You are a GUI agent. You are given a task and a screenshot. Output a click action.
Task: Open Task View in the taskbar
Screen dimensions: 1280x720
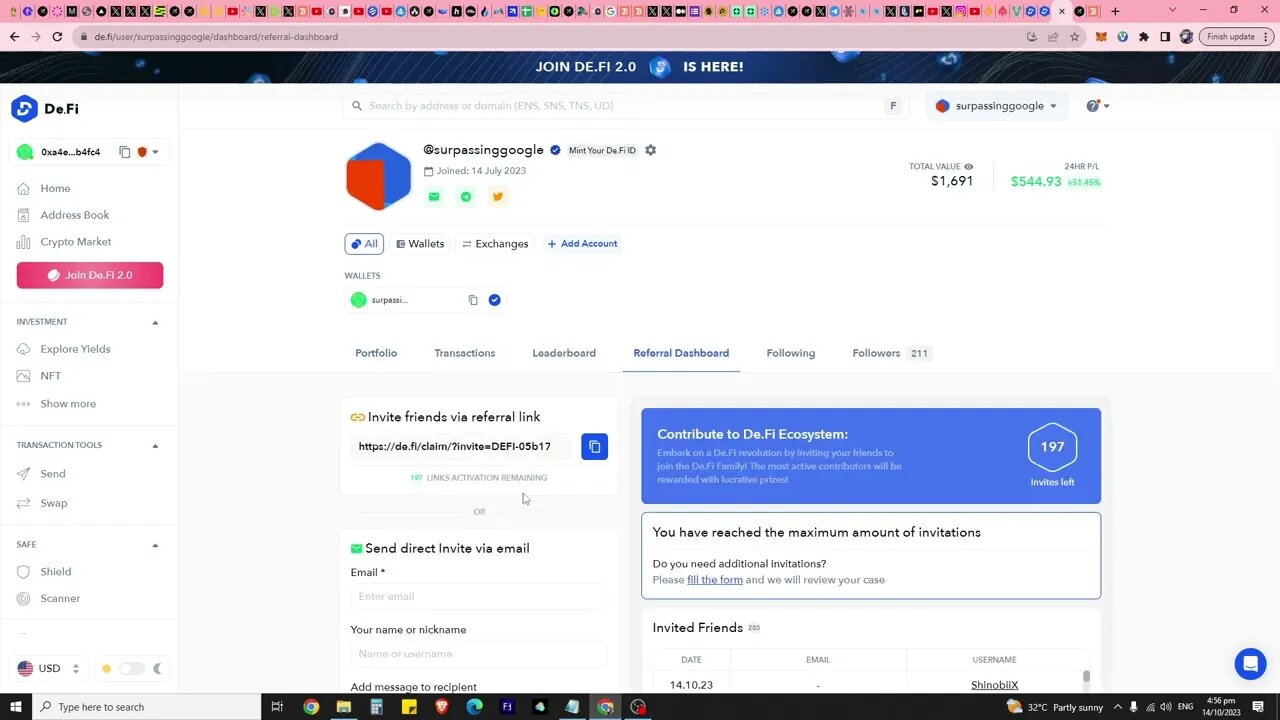point(278,707)
